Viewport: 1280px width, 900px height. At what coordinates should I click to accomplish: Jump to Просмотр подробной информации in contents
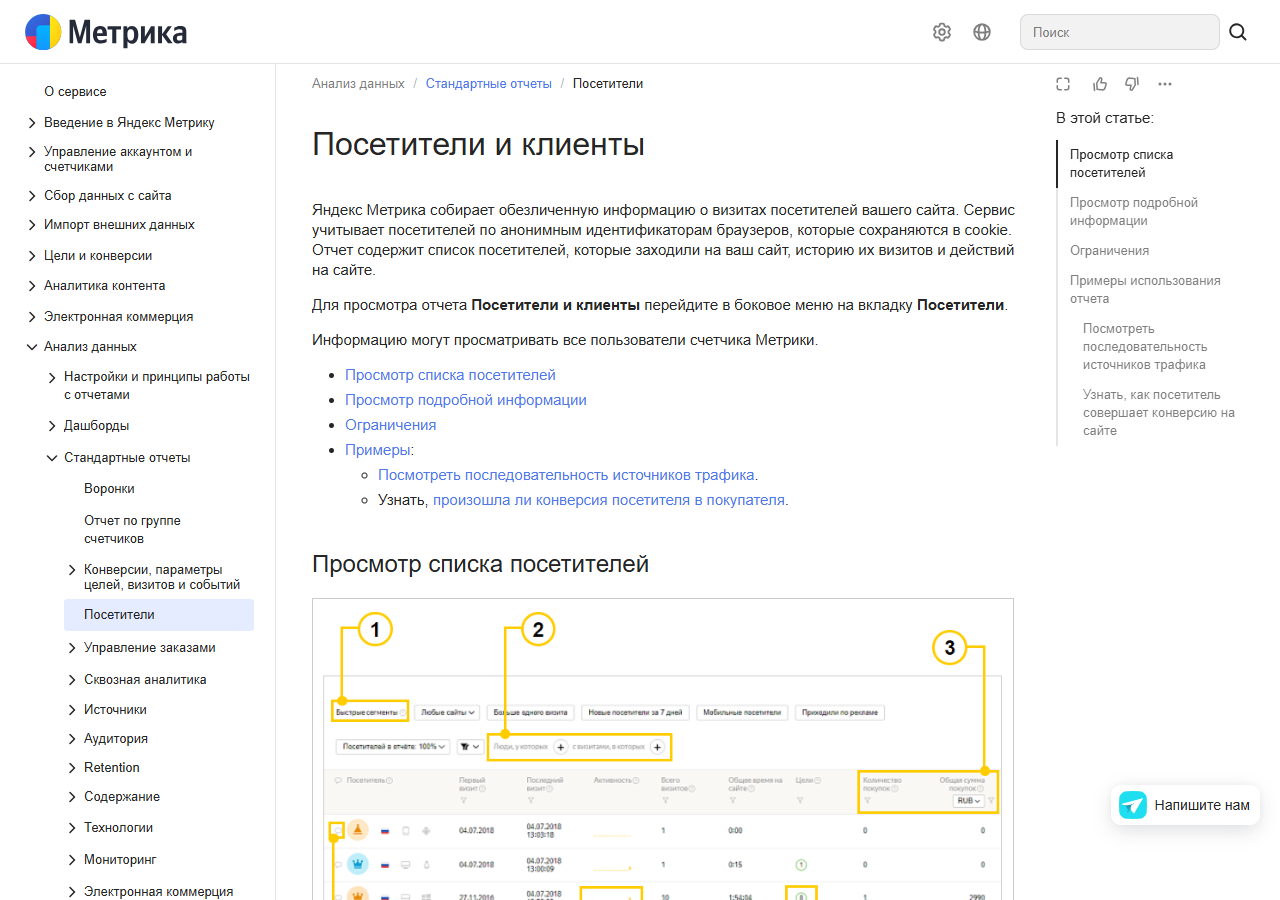(1134, 212)
